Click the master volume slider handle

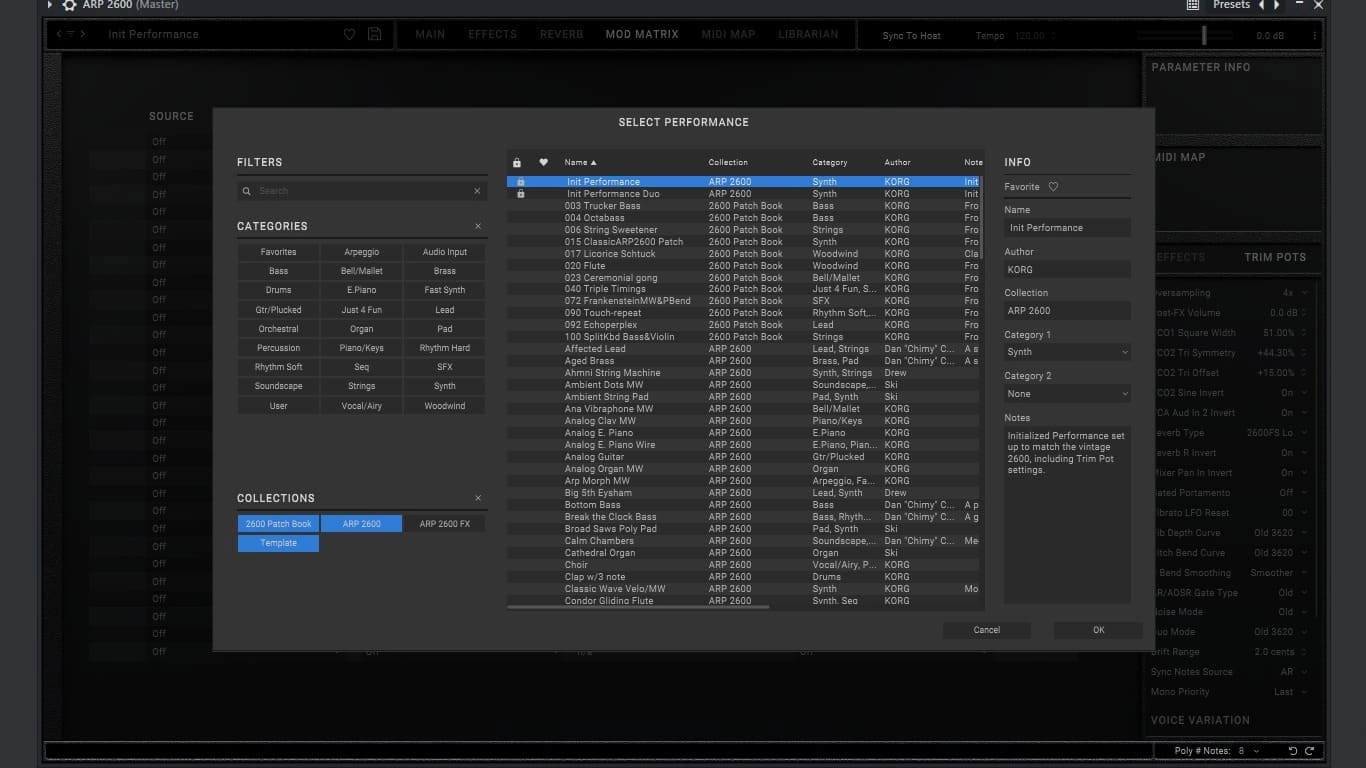tap(1203, 35)
